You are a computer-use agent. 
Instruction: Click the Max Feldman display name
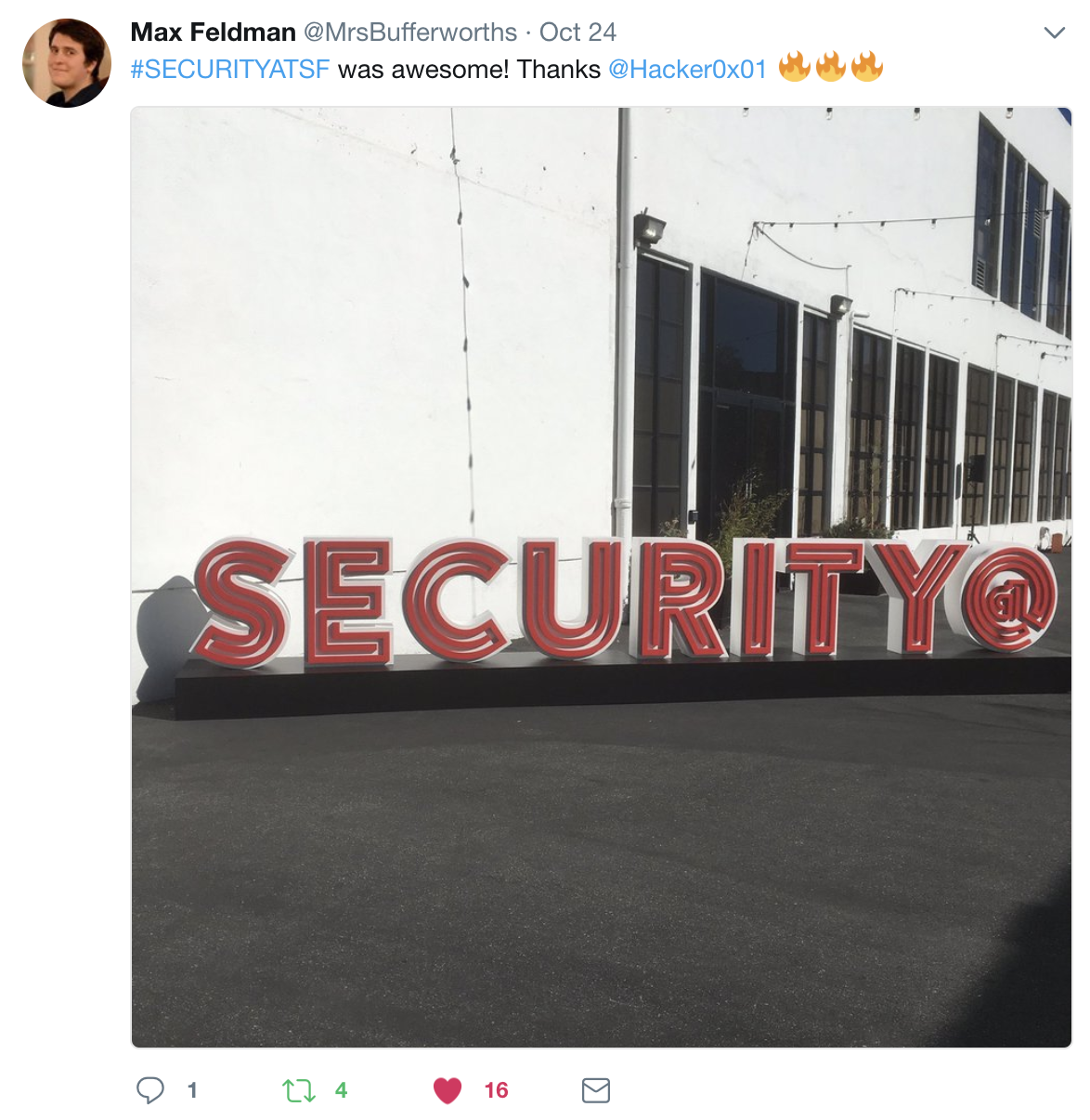point(214,33)
